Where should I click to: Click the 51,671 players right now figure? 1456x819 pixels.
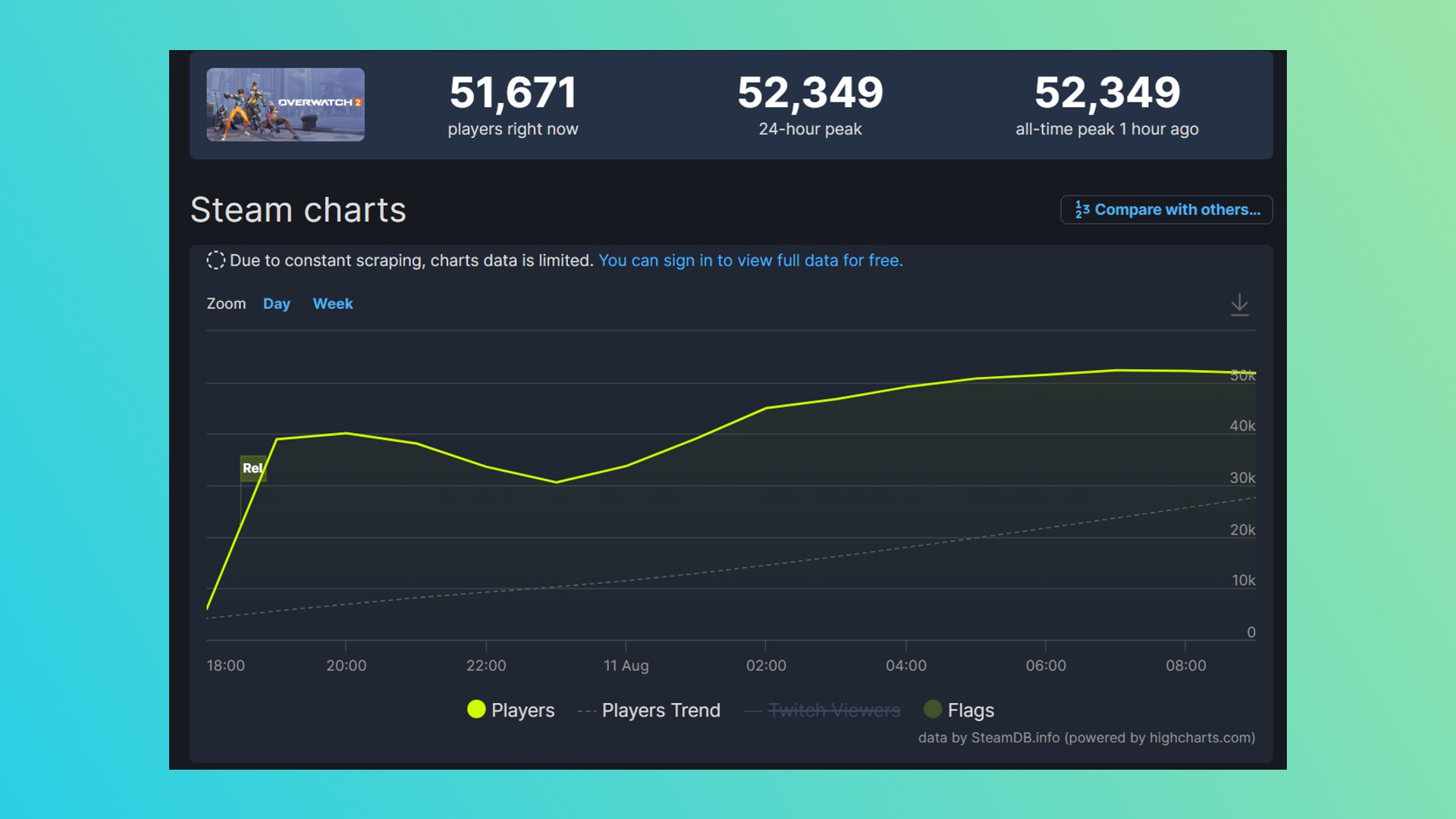click(513, 93)
